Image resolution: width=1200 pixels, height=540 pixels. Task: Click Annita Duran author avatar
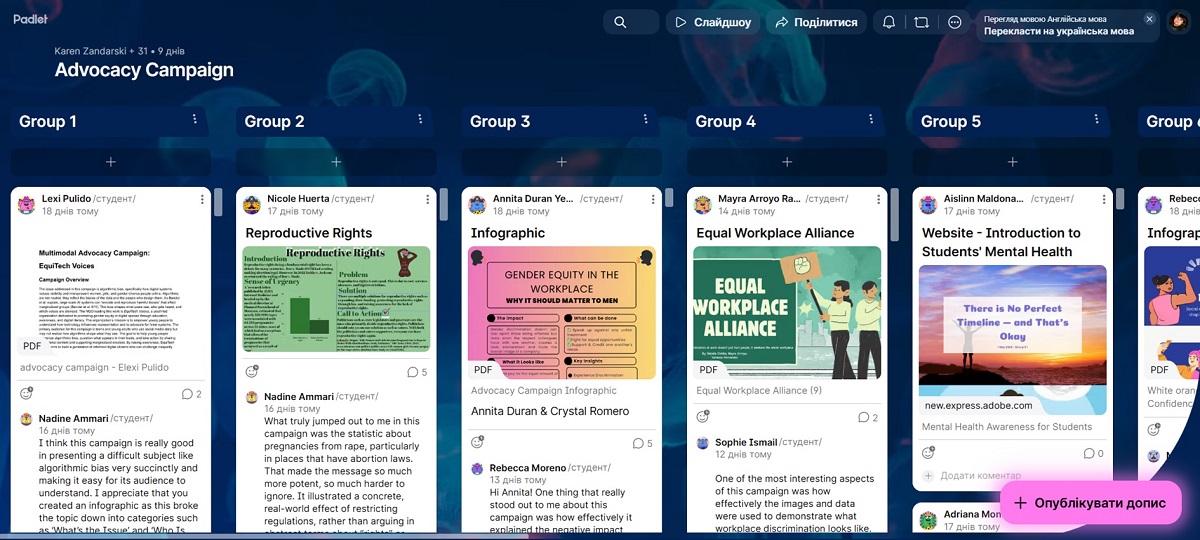pos(478,205)
